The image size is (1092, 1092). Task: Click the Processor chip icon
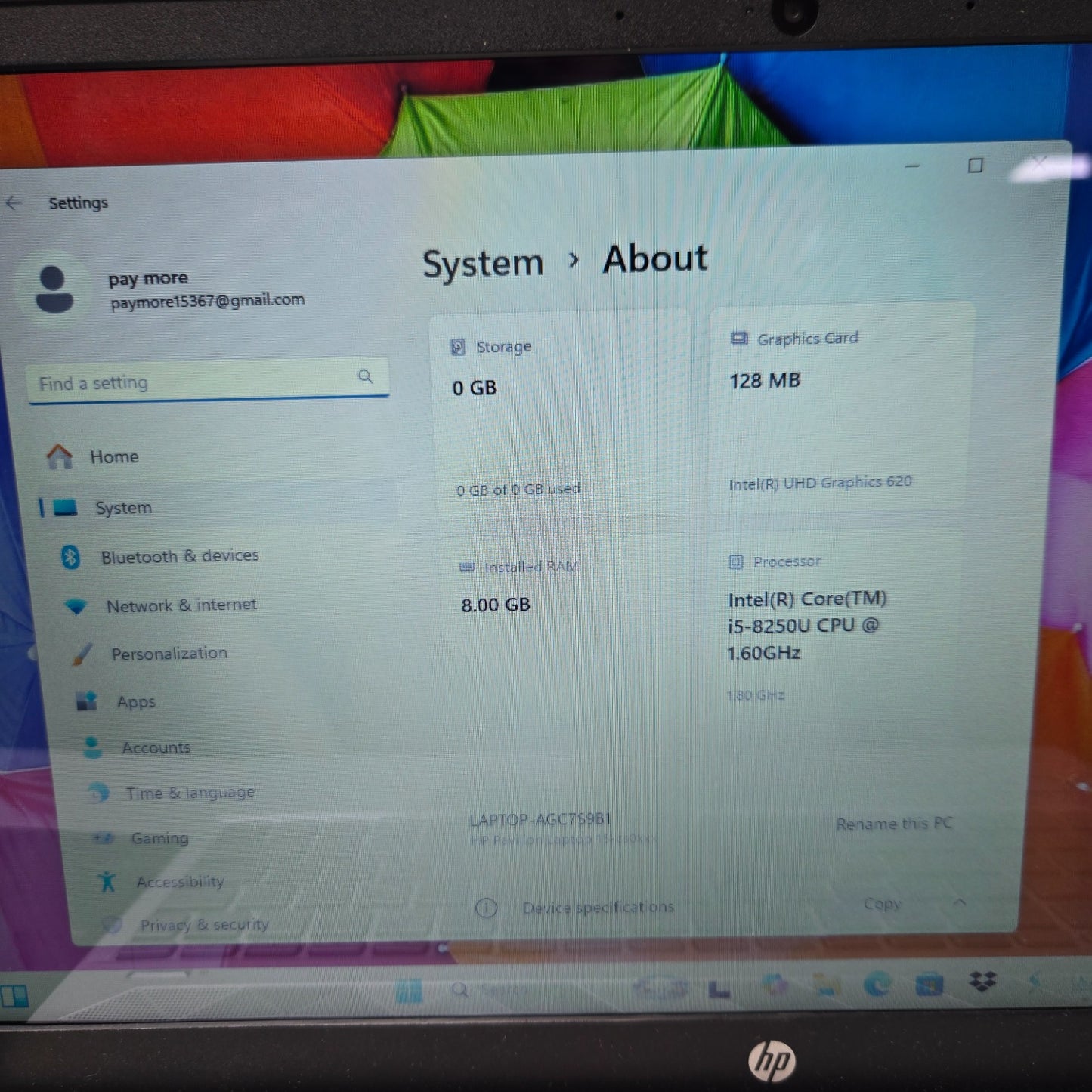[735, 561]
